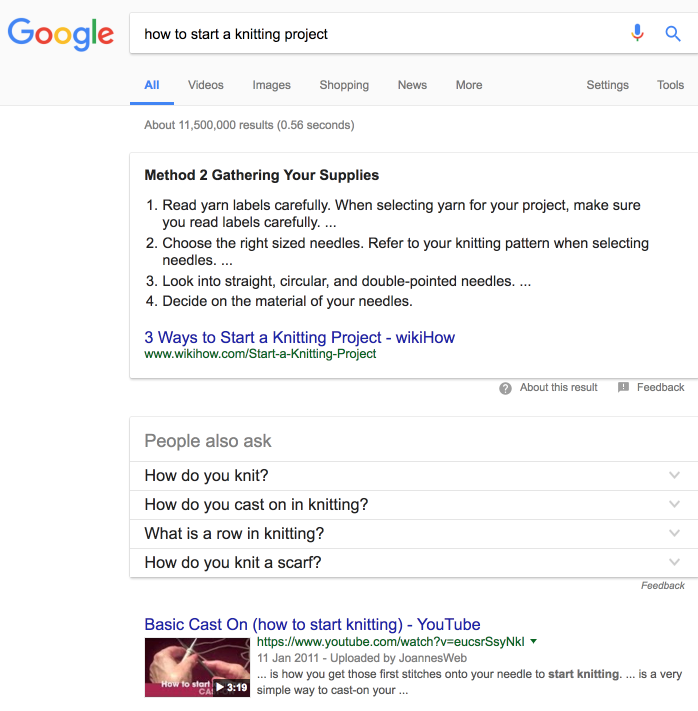This screenshot has height=711, width=698.
Task: Switch to the News tab
Action: (412, 85)
